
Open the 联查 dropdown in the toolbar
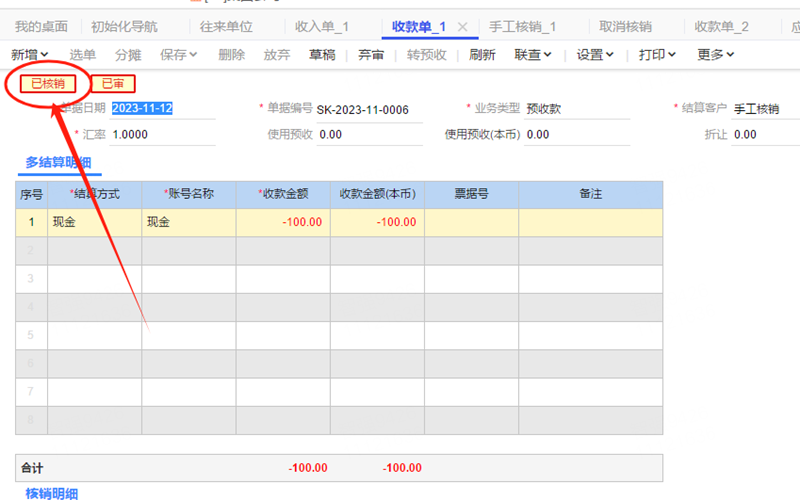point(532,55)
